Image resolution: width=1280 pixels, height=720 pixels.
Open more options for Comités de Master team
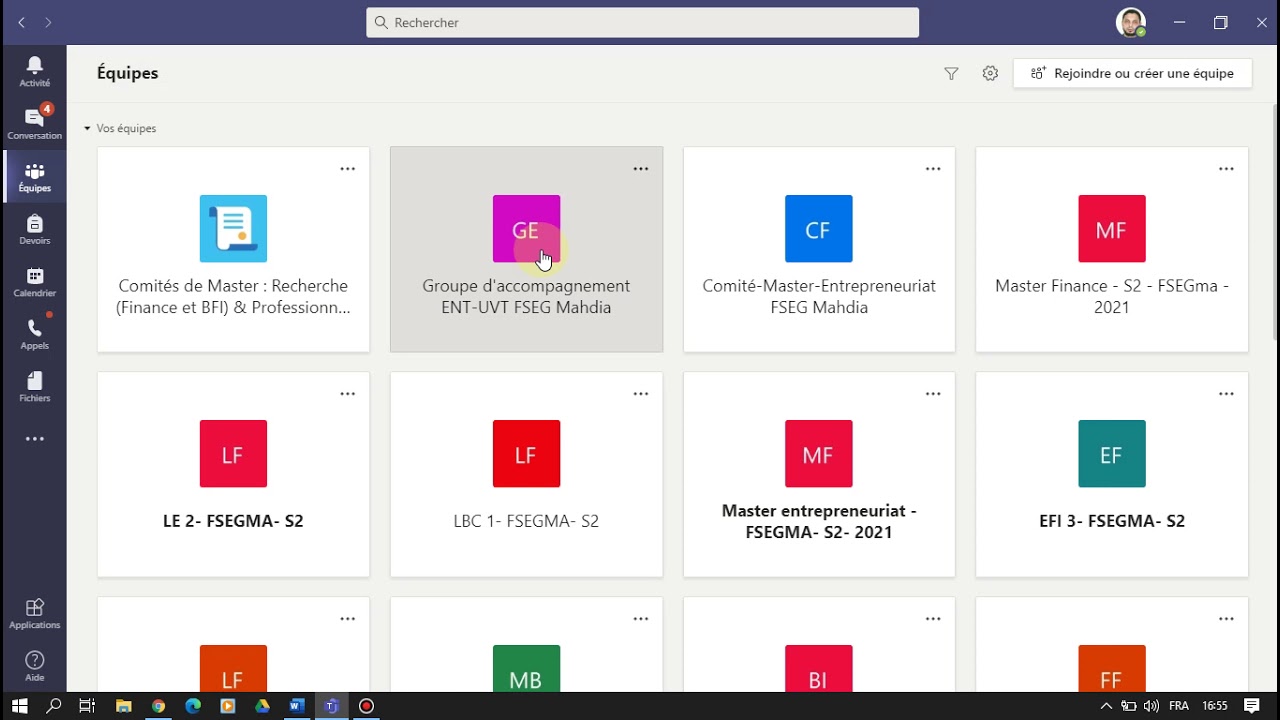[x=348, y=169]
